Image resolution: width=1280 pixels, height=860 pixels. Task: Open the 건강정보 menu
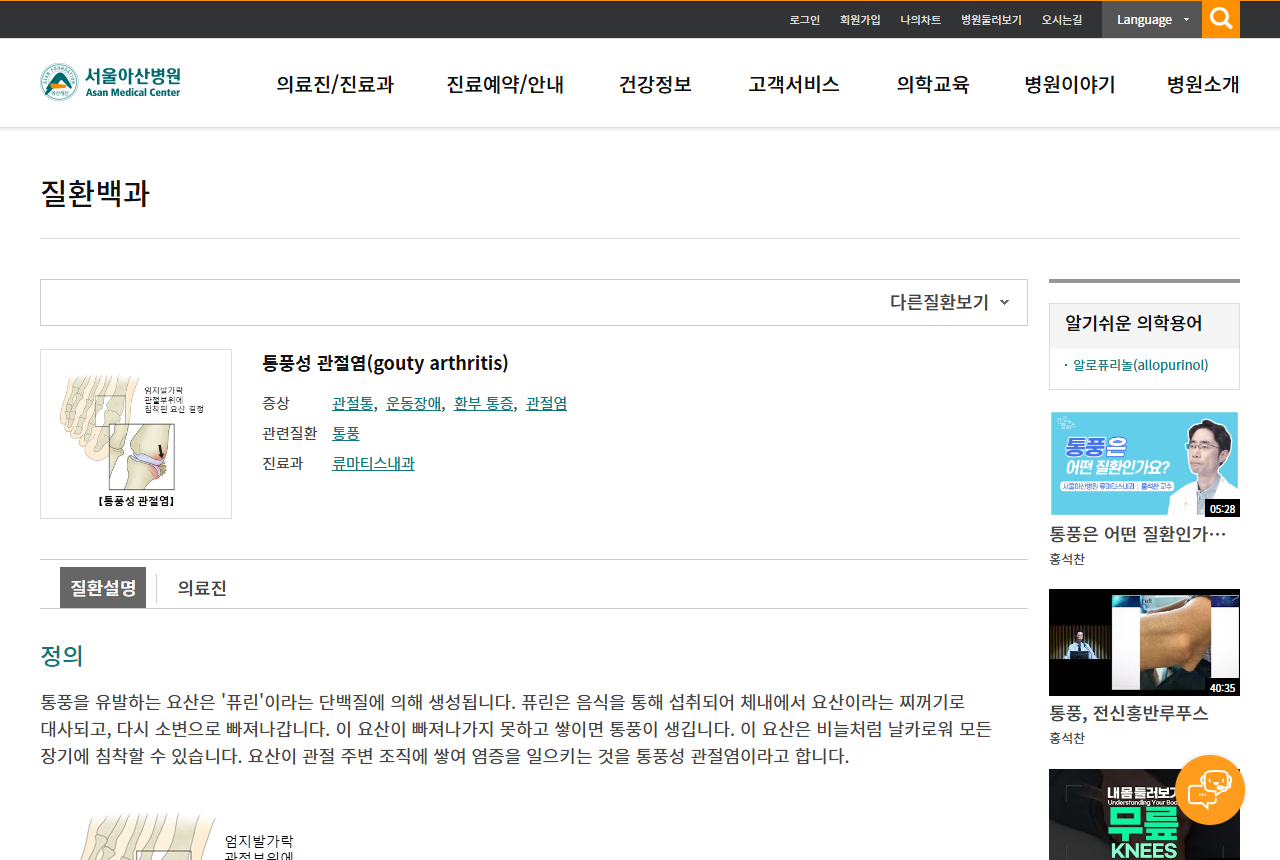pos(655,84)
